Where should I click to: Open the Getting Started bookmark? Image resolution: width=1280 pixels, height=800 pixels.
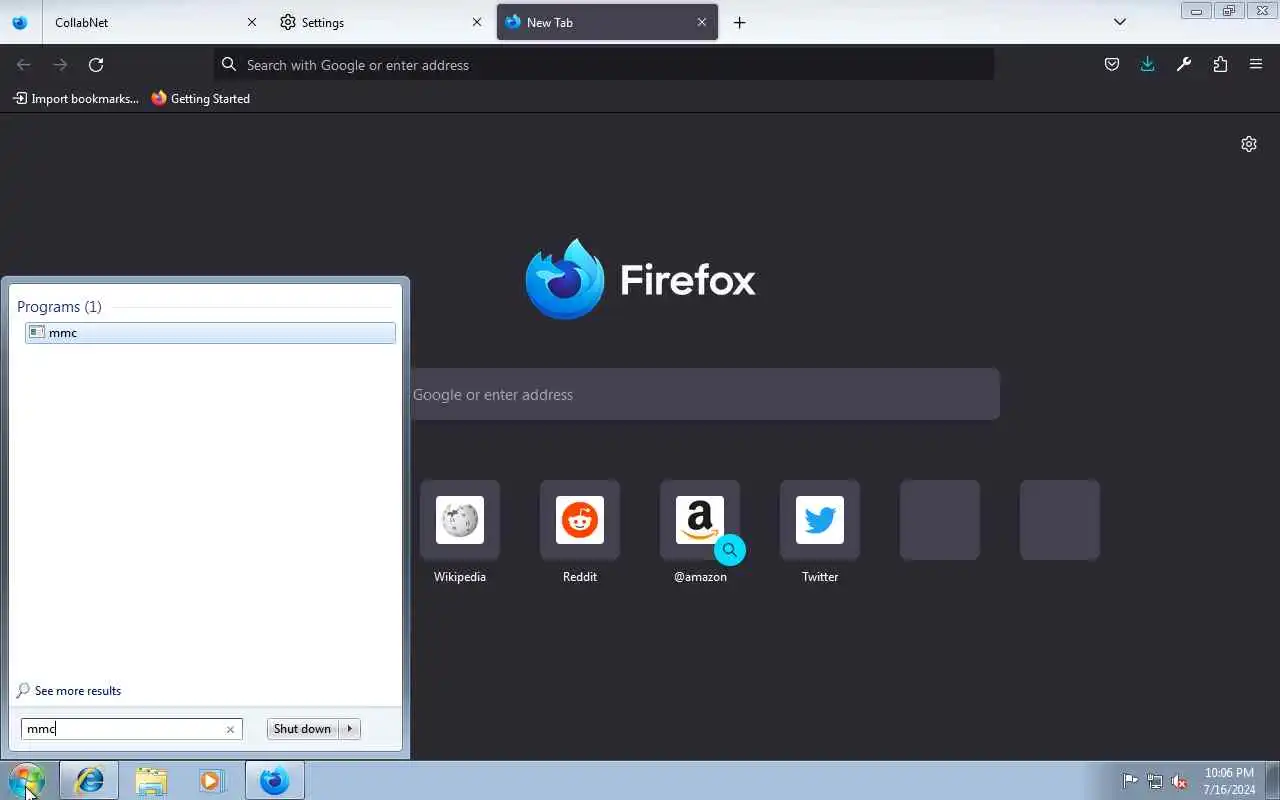(x=201, y=99)
